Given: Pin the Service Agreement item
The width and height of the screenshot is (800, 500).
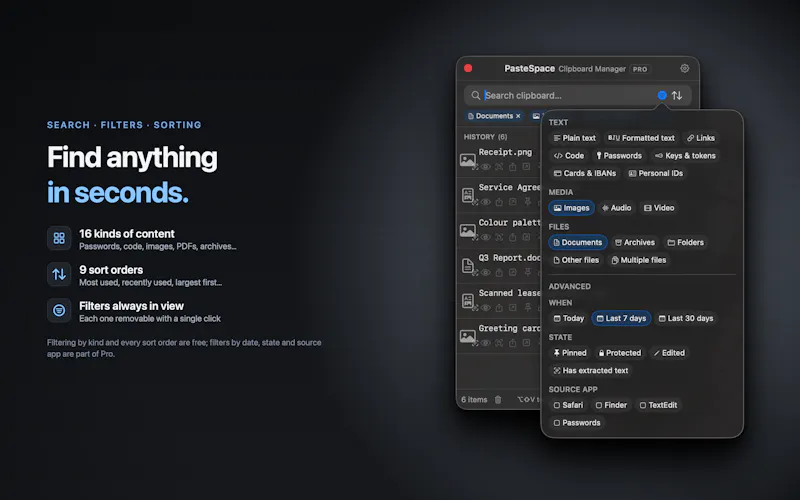Looking at the screenshot, I should 528,202.
